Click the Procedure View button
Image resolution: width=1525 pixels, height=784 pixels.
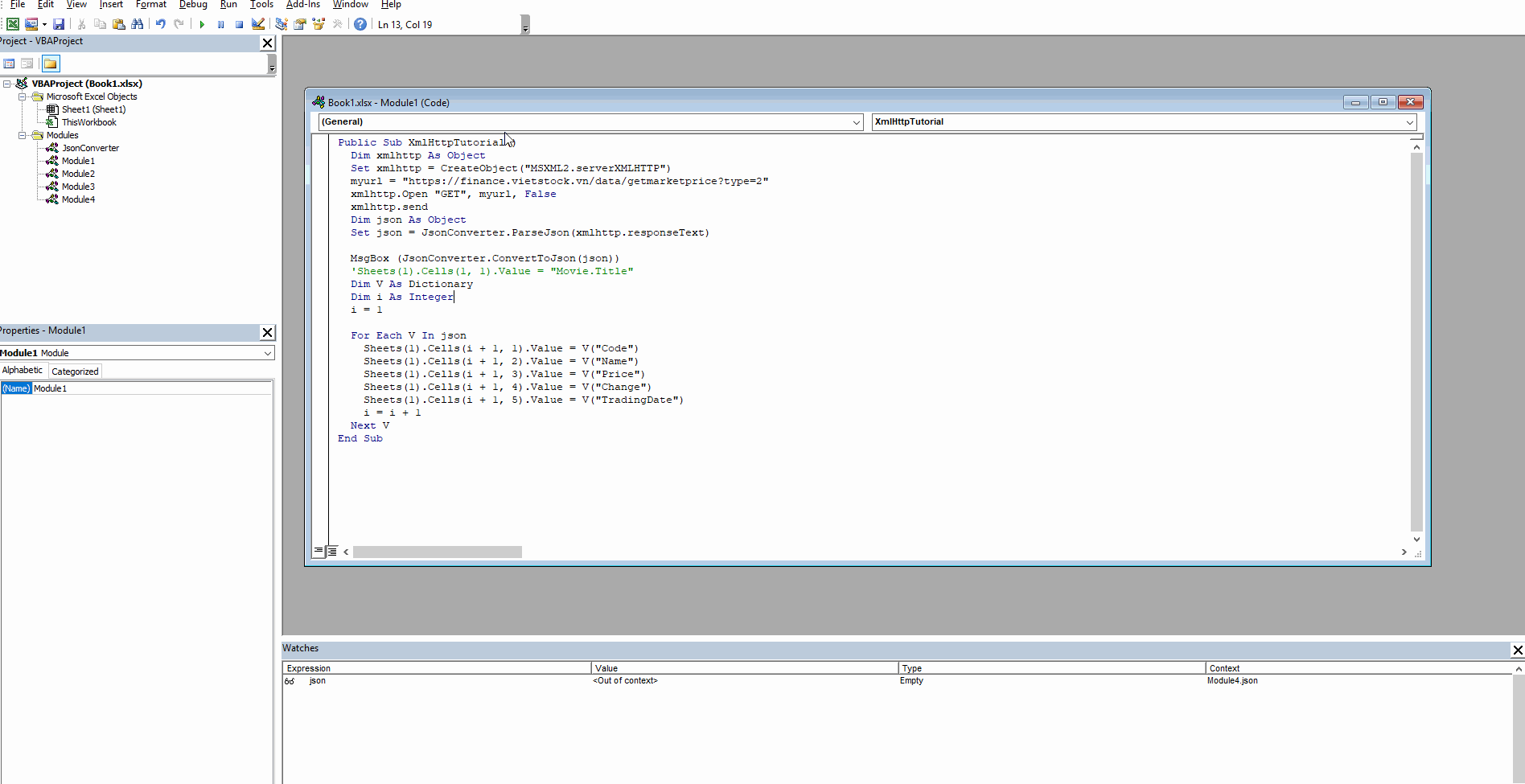click(319, 552)
